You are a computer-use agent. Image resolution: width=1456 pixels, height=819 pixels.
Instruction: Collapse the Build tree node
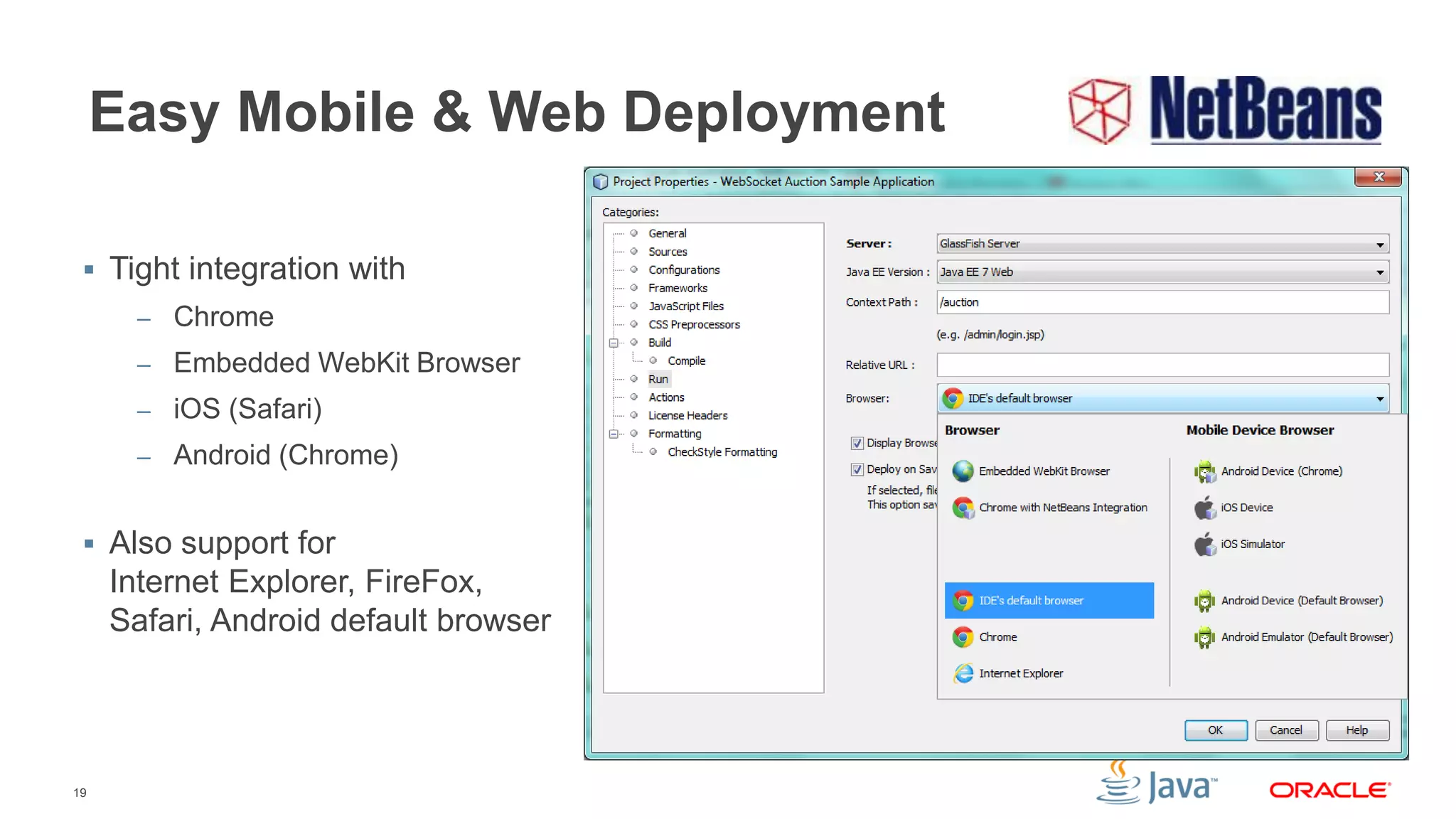(614, 343)
